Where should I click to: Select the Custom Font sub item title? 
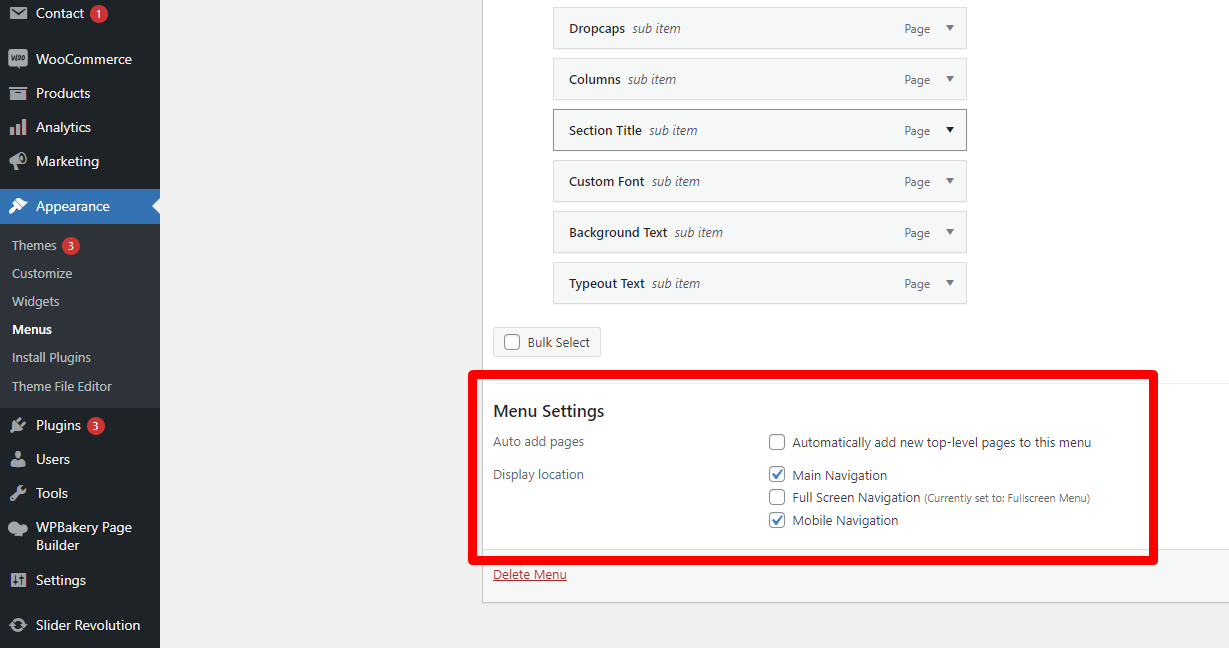coord(607,181)
